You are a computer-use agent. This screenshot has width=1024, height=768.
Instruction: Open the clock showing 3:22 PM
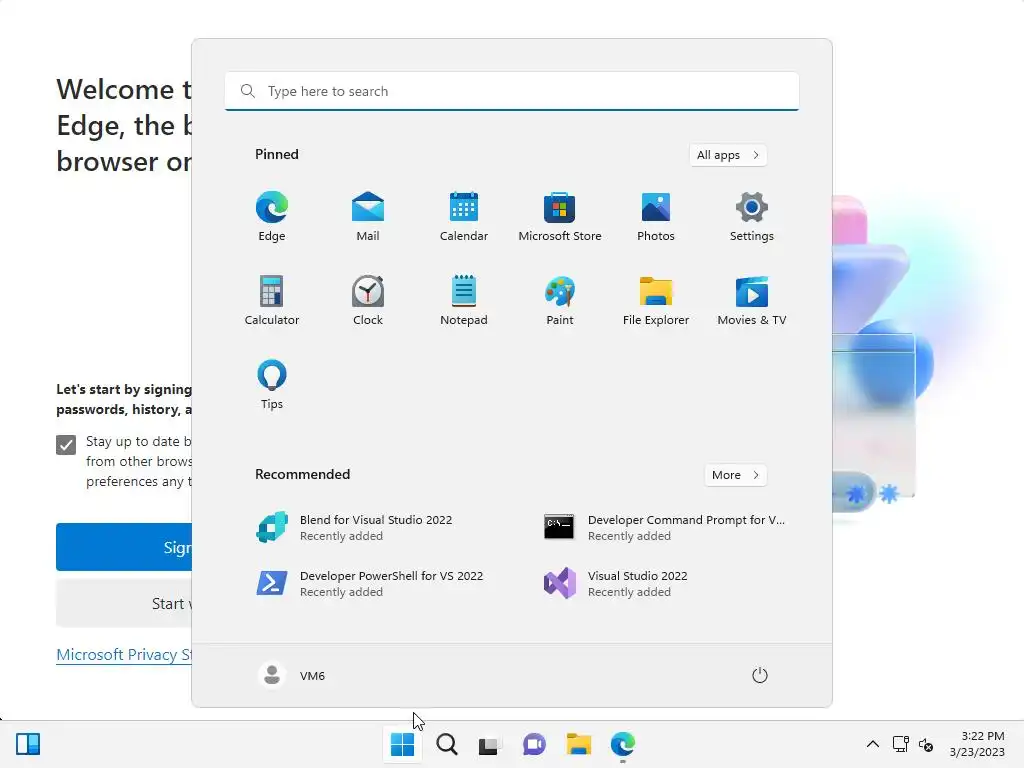tap(977, 744)
